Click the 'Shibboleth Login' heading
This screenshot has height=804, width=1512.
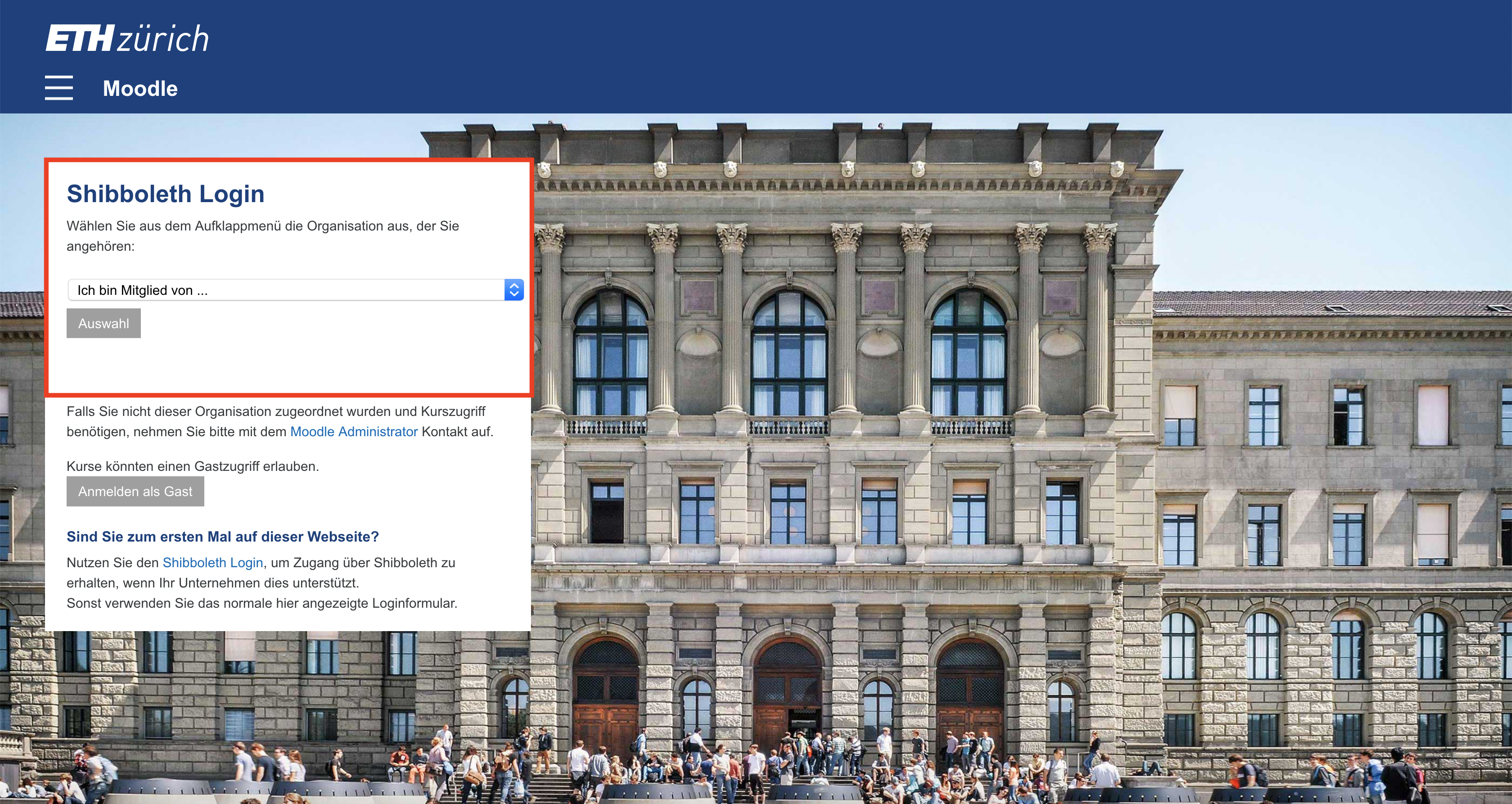point(166,194)
